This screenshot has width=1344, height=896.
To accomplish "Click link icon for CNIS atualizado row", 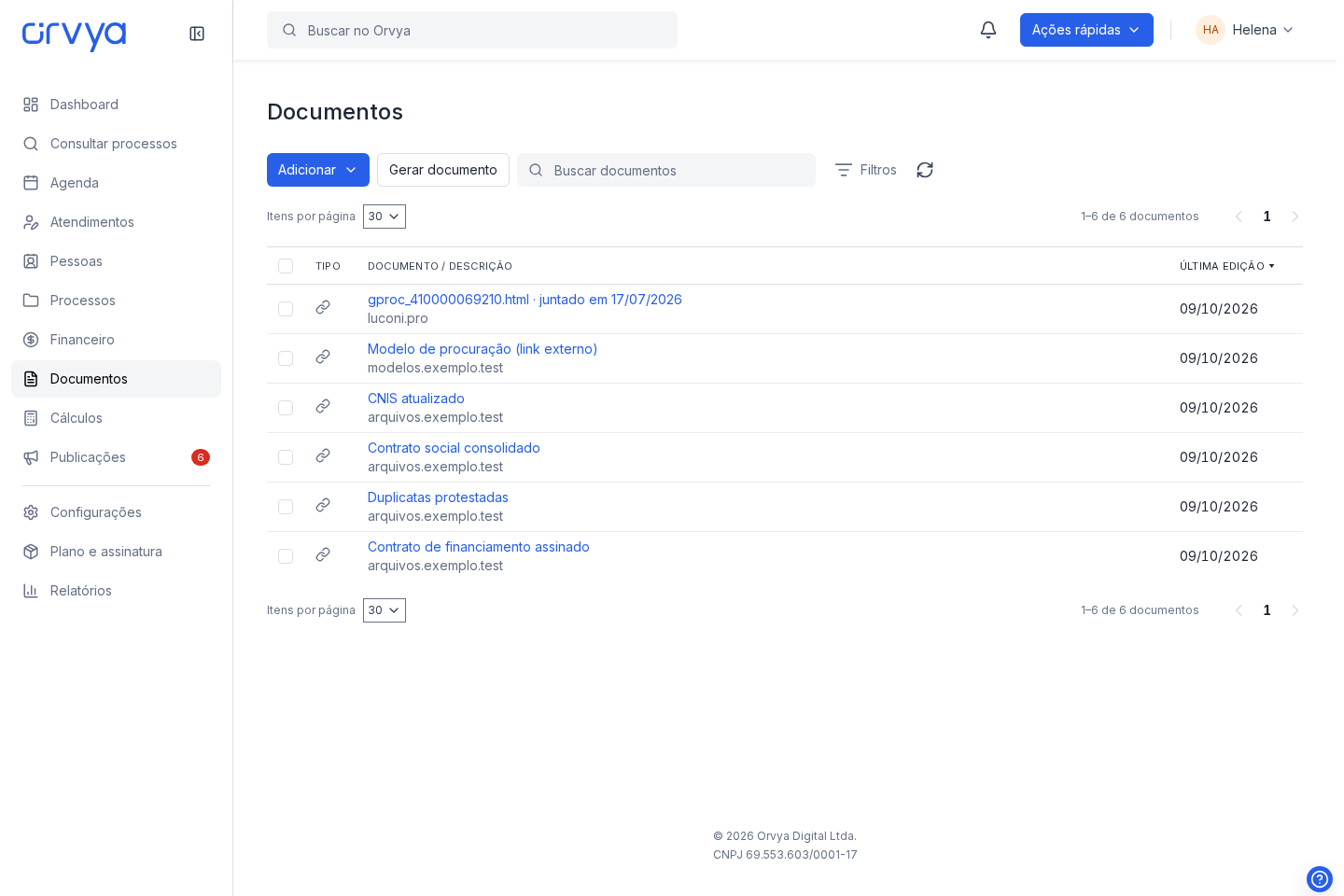I will [x=323, y=406].
